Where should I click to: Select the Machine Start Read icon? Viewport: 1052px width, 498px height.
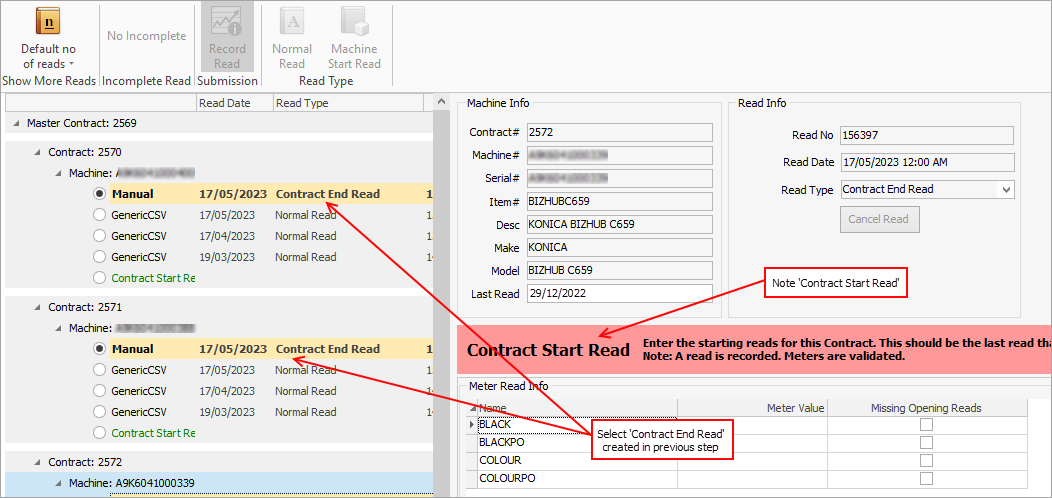coord(355,22)
